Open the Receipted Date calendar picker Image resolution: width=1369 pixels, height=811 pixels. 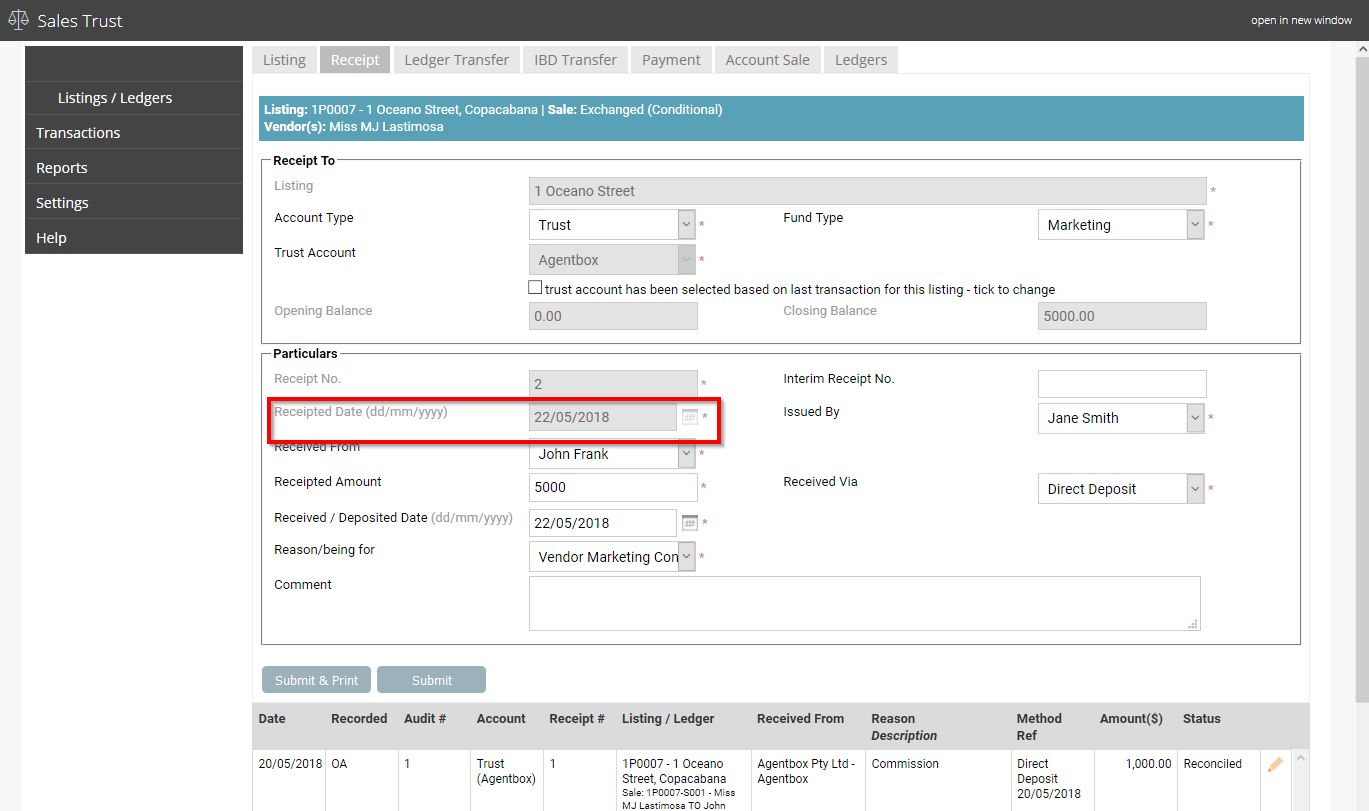pyautogui.click(x=689, y=417)
